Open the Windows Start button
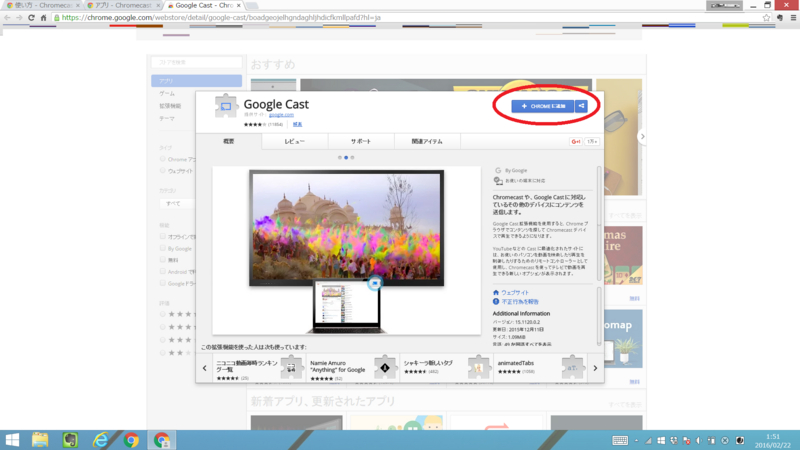Viewport: 800px width, 450px height. tap(12, 440)
